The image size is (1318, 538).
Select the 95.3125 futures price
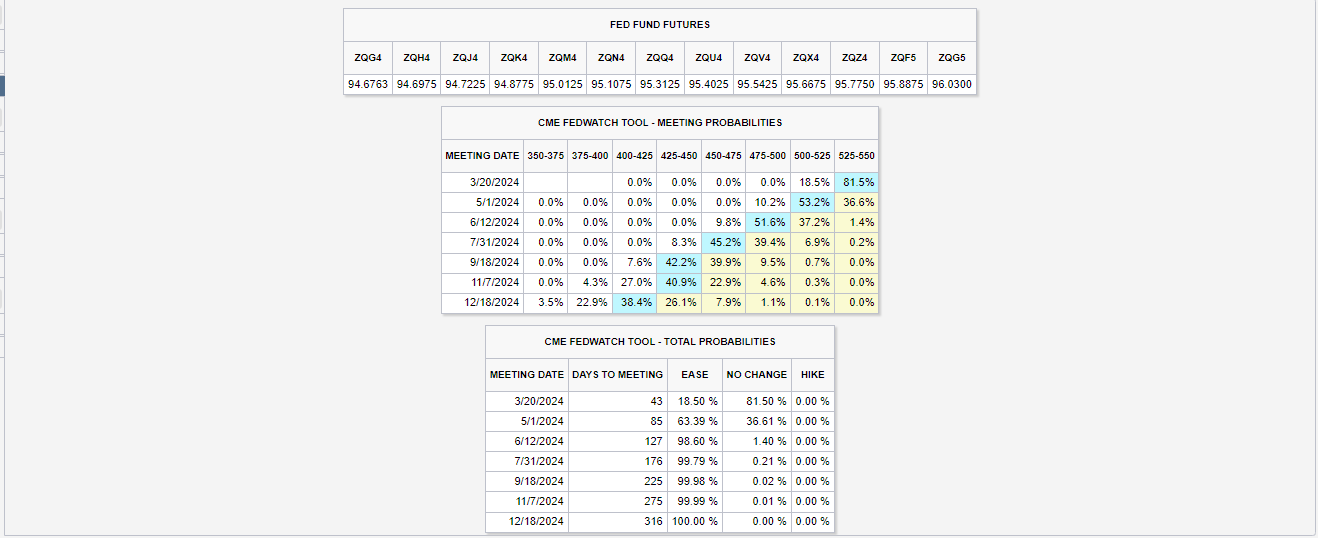click(660, 84)
